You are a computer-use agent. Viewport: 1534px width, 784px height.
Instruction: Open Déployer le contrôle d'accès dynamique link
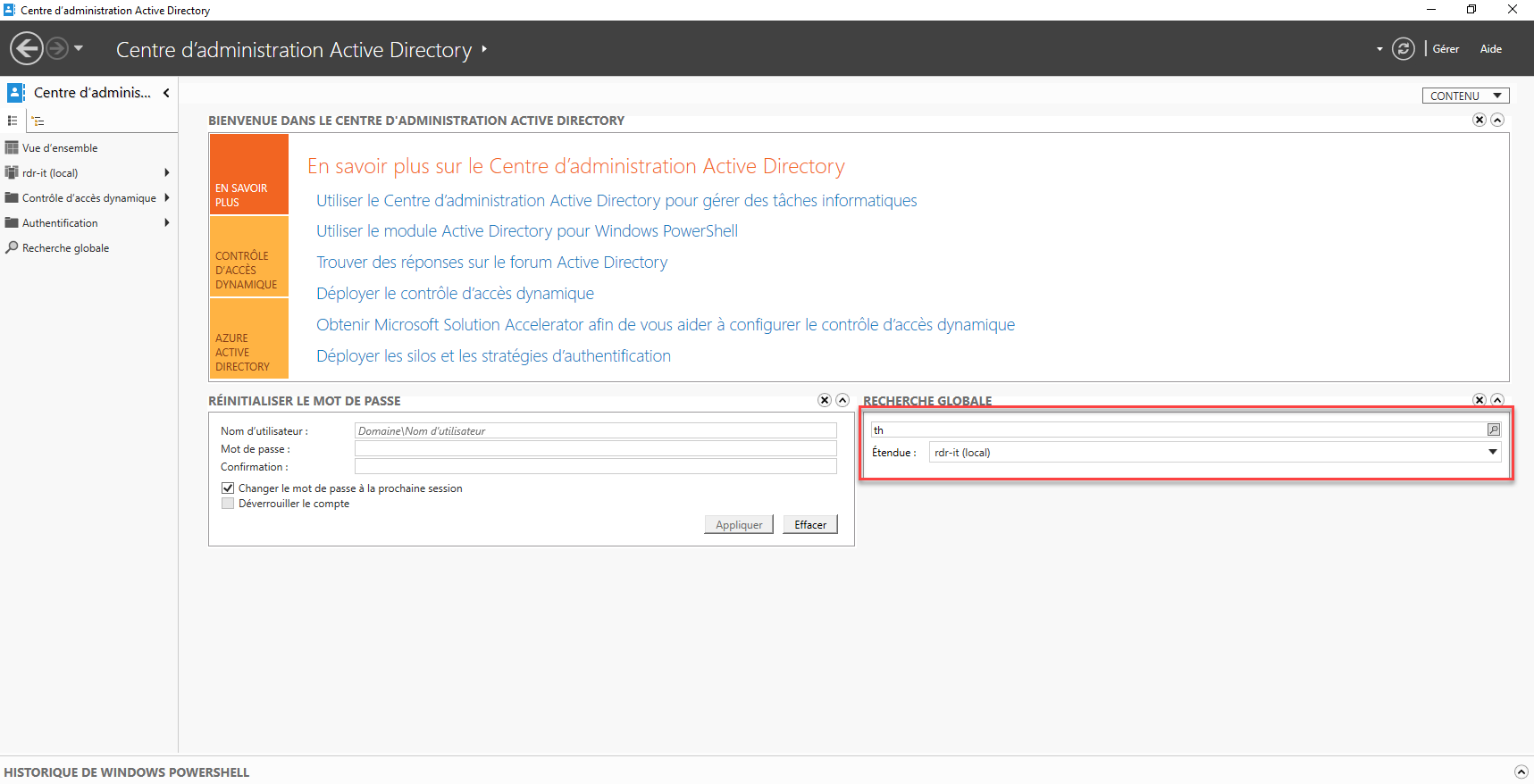(455, 294)
